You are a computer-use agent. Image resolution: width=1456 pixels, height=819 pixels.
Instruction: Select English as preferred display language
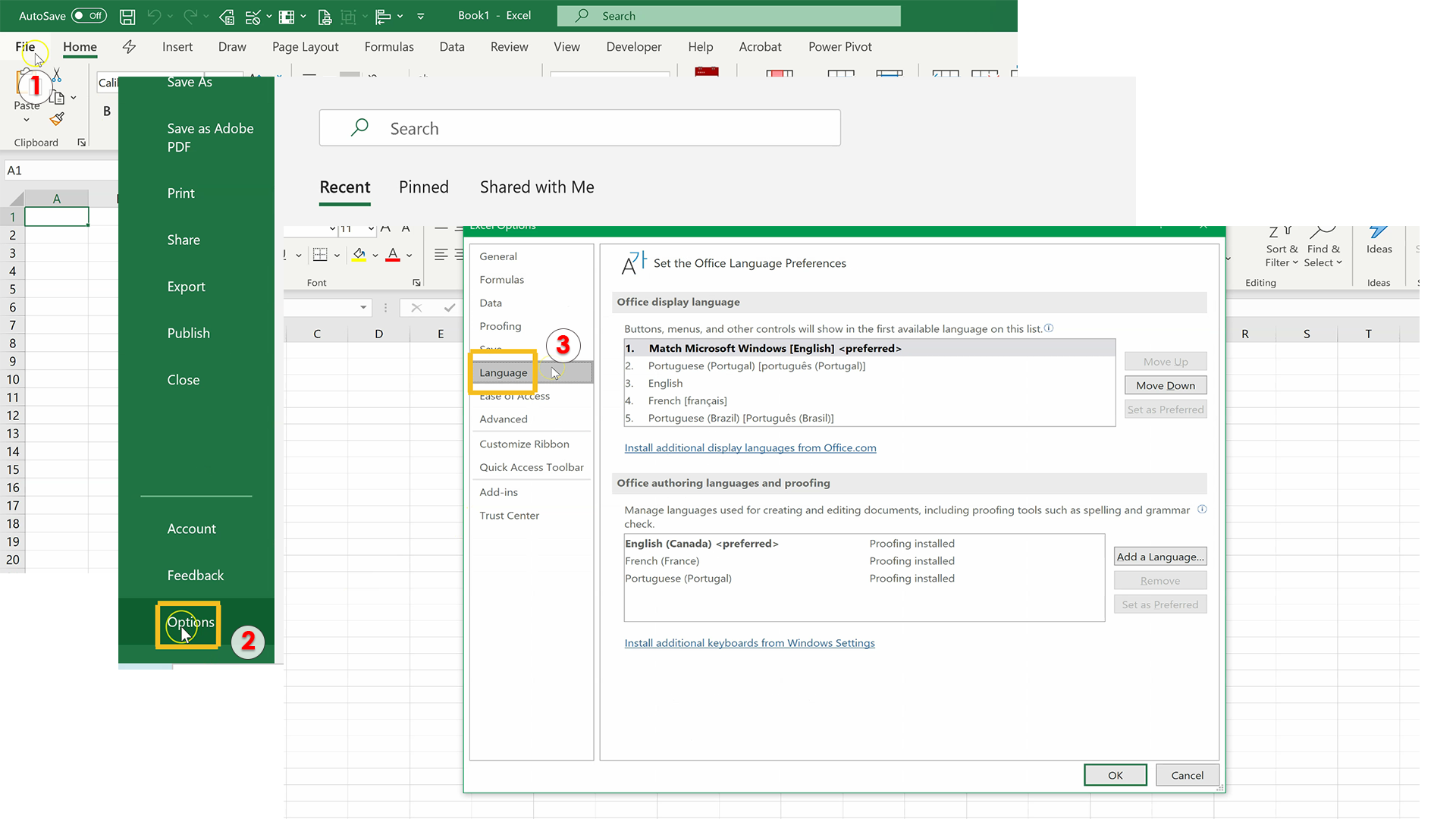coord(665,383)
